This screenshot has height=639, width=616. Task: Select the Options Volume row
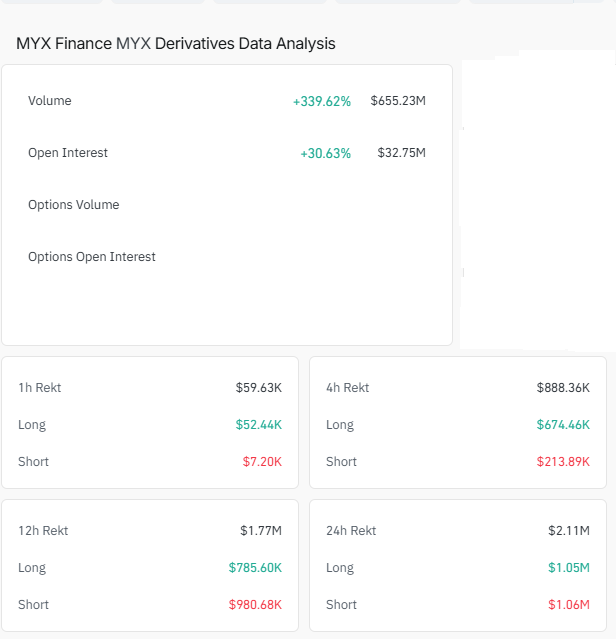[x=73, y=205]
